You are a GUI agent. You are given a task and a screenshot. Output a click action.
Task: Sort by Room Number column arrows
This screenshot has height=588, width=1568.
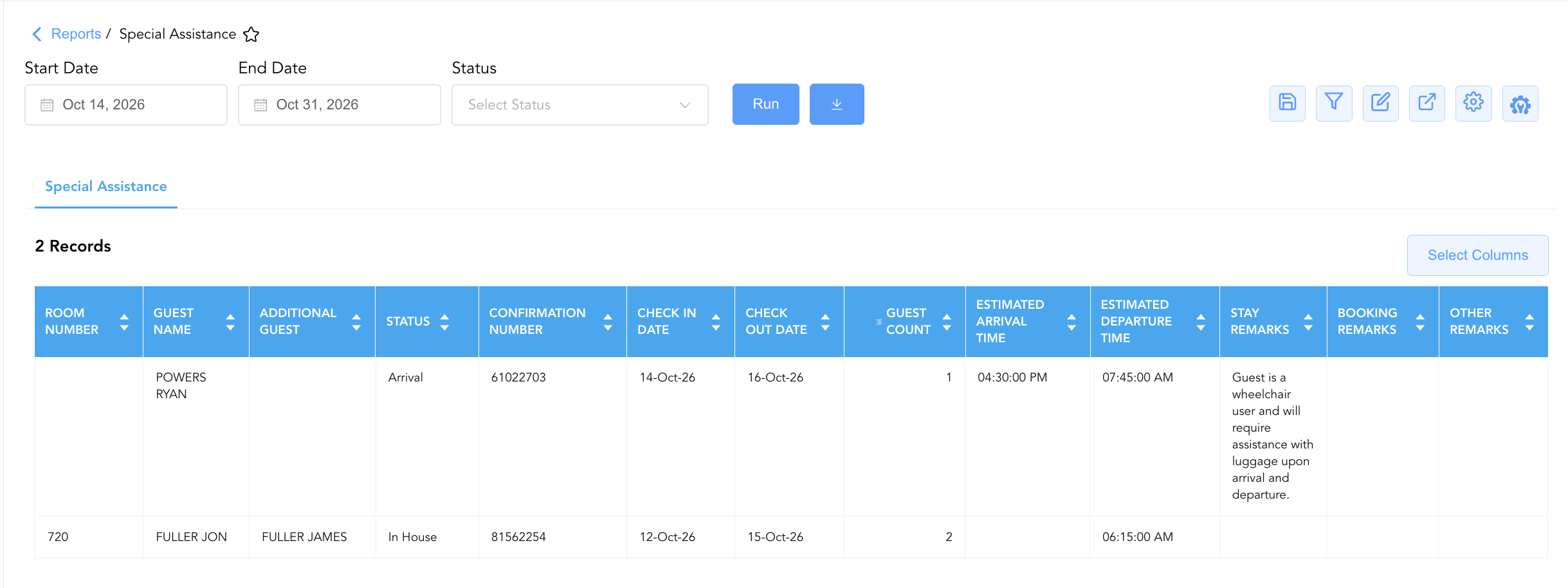[x=124, y=322]
